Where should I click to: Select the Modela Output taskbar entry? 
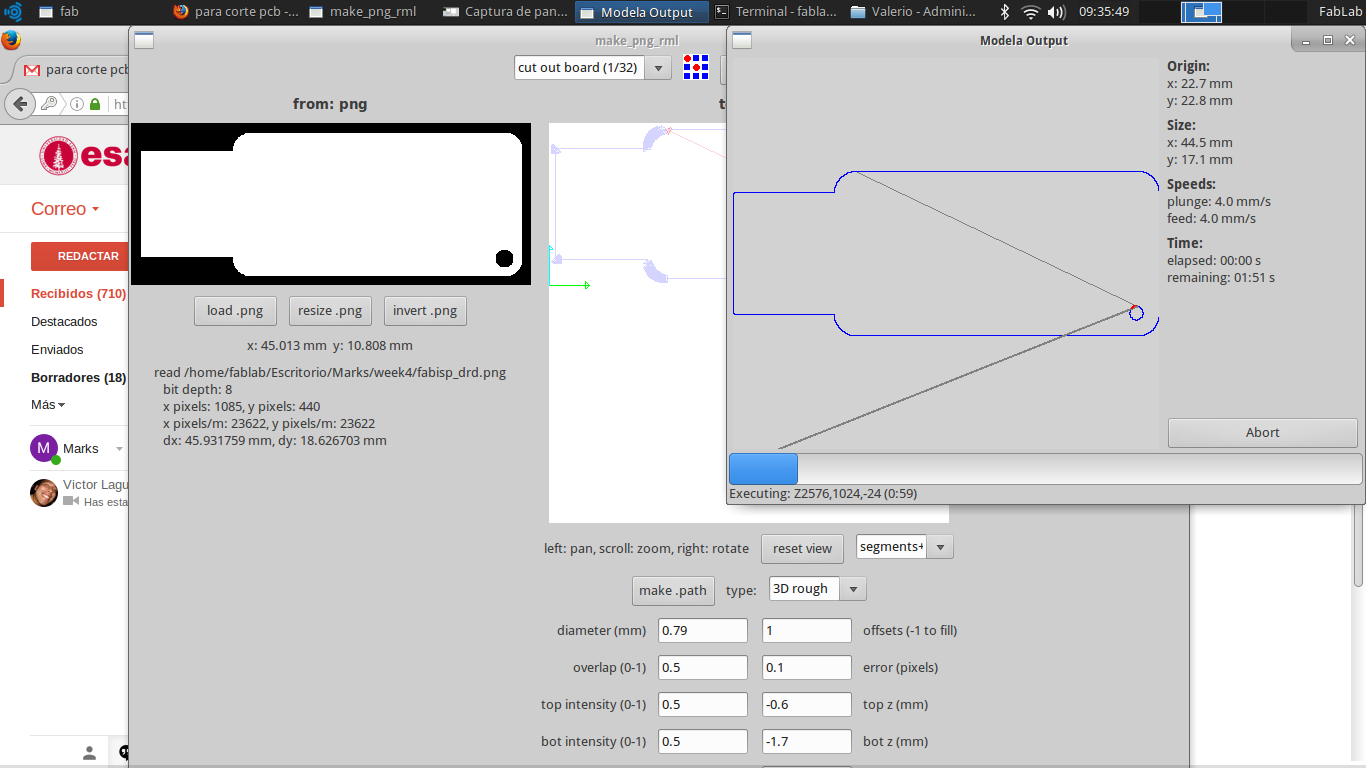coord(642,12)
